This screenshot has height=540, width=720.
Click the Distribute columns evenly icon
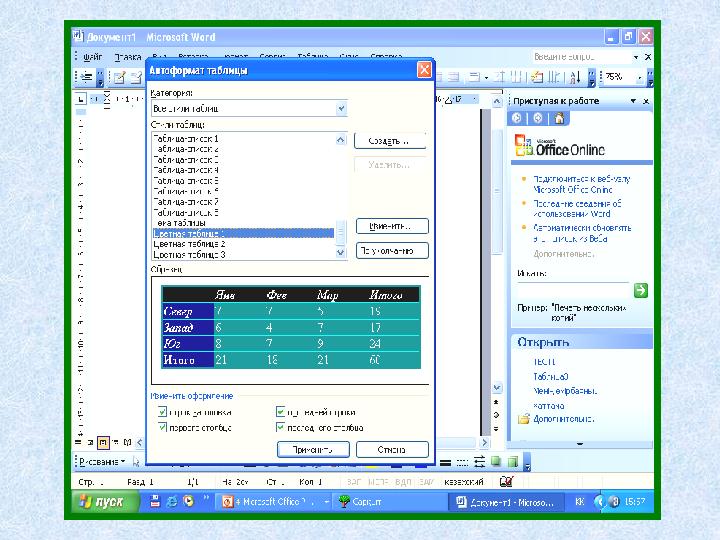tap(518, 78)
